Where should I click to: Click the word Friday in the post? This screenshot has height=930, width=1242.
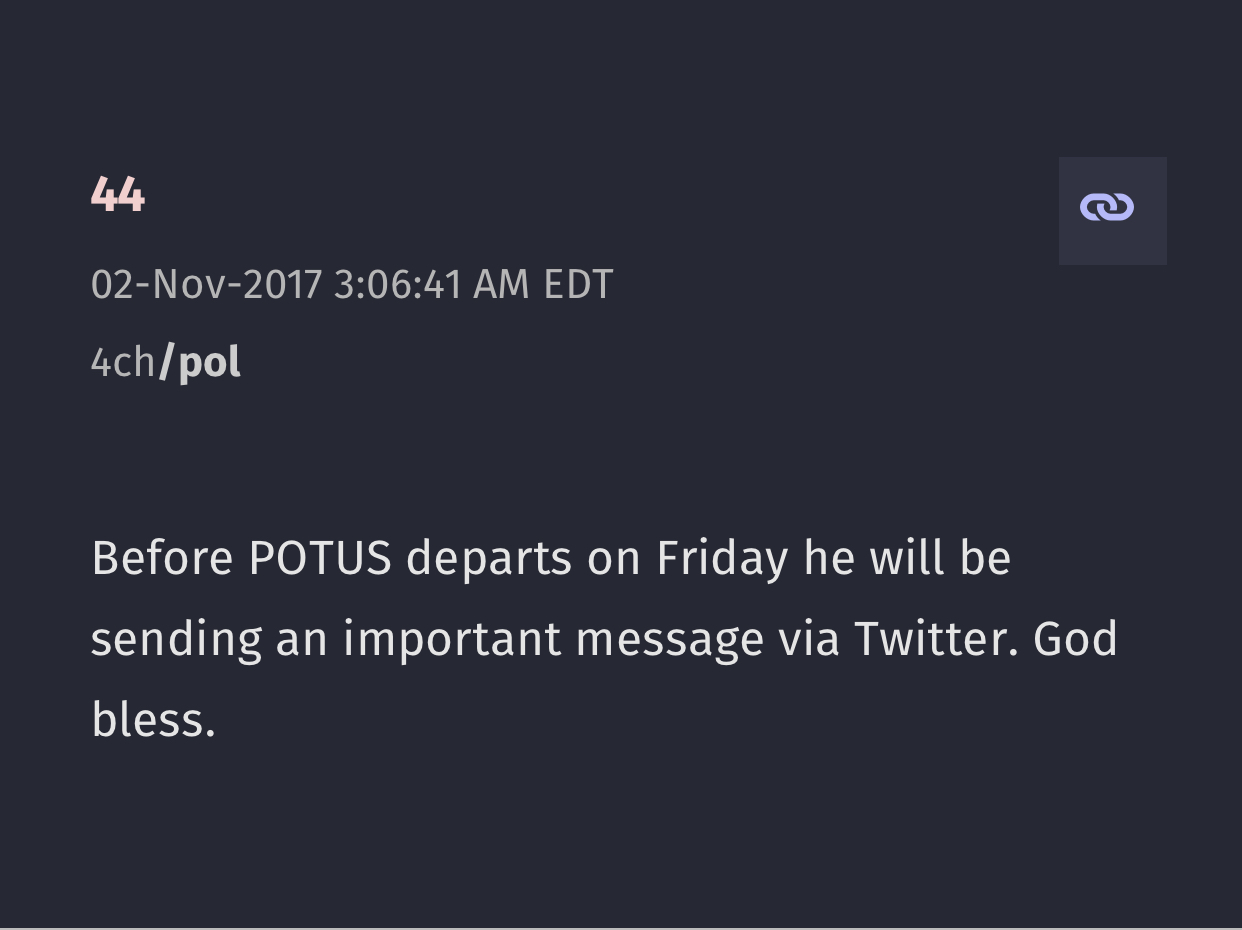point(722,559)
